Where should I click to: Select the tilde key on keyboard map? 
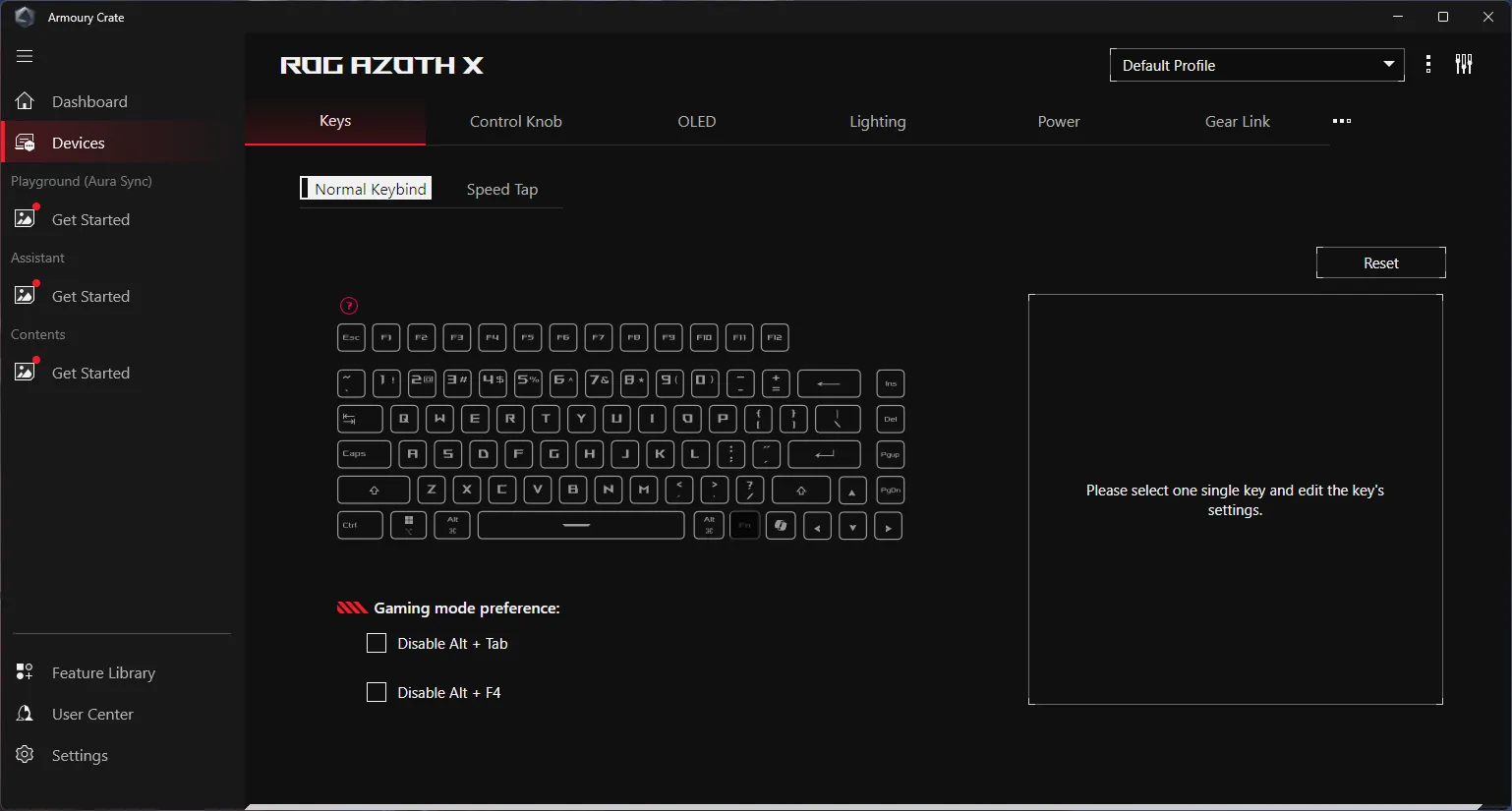click(351, 383)
